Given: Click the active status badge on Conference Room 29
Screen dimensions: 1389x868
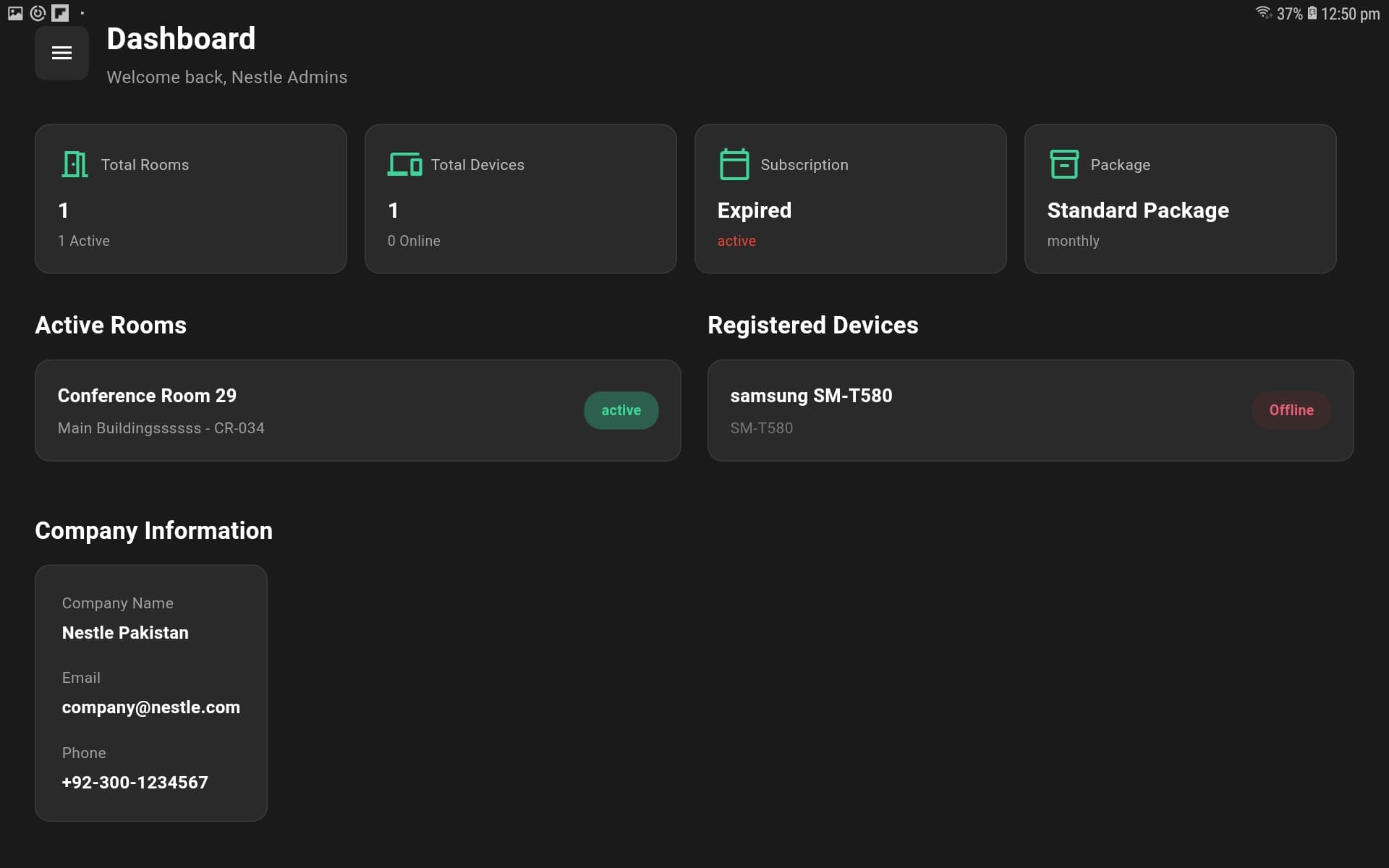Looking at the screenshot, I should click(x=621, y=410).
